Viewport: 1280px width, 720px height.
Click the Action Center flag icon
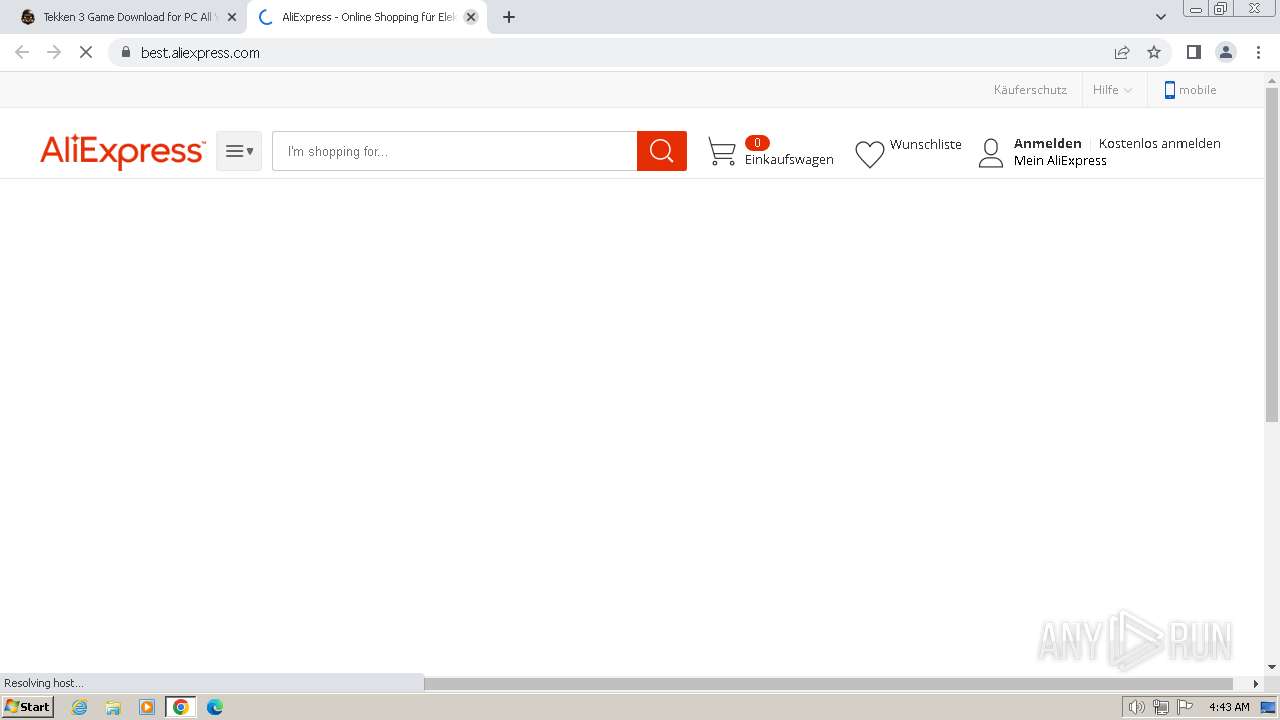[x=1185, y=707]
